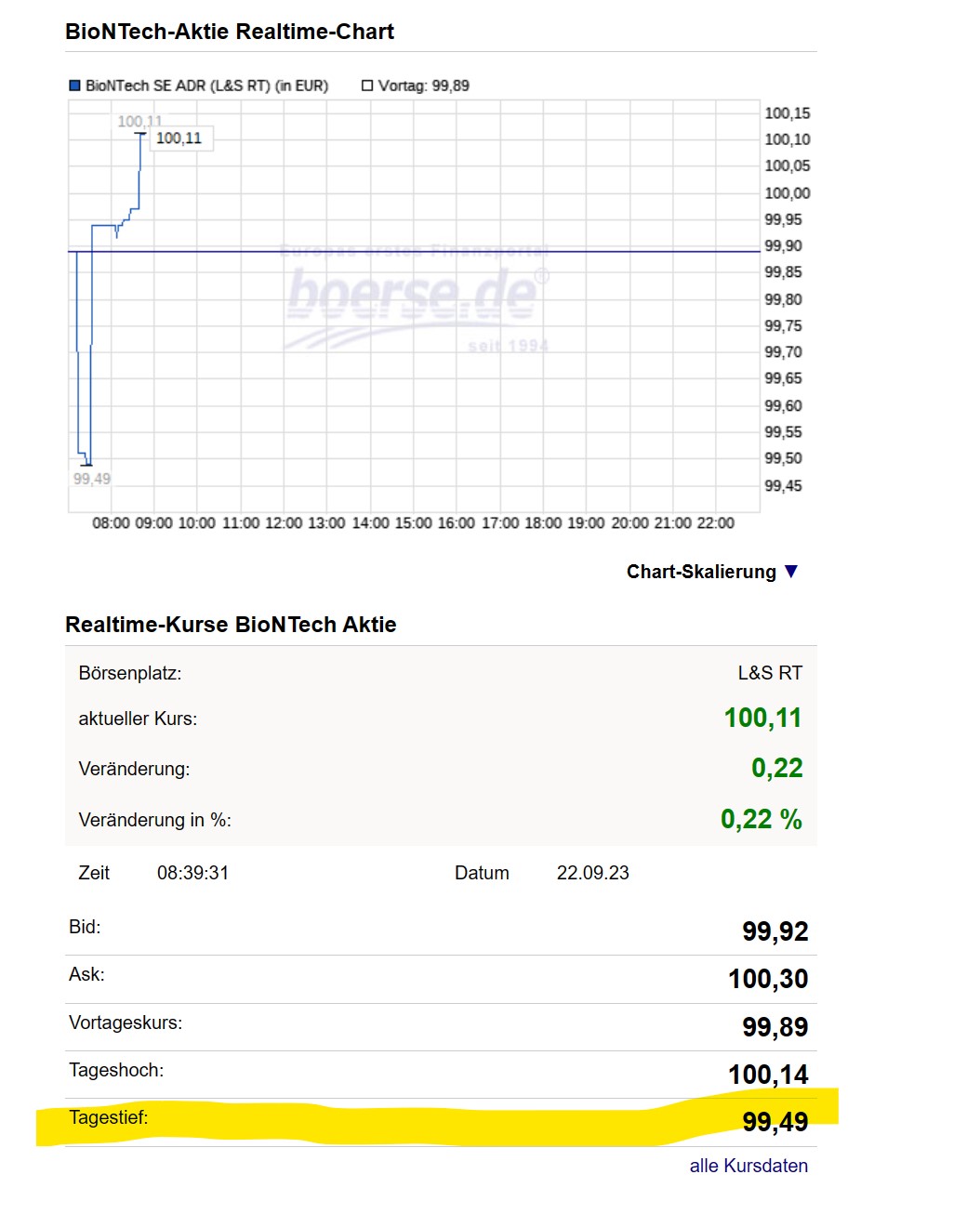This screenshot has width=980, height=1214.
Task: Click the Ask value 100,30
Action: [x=768, y=979]
